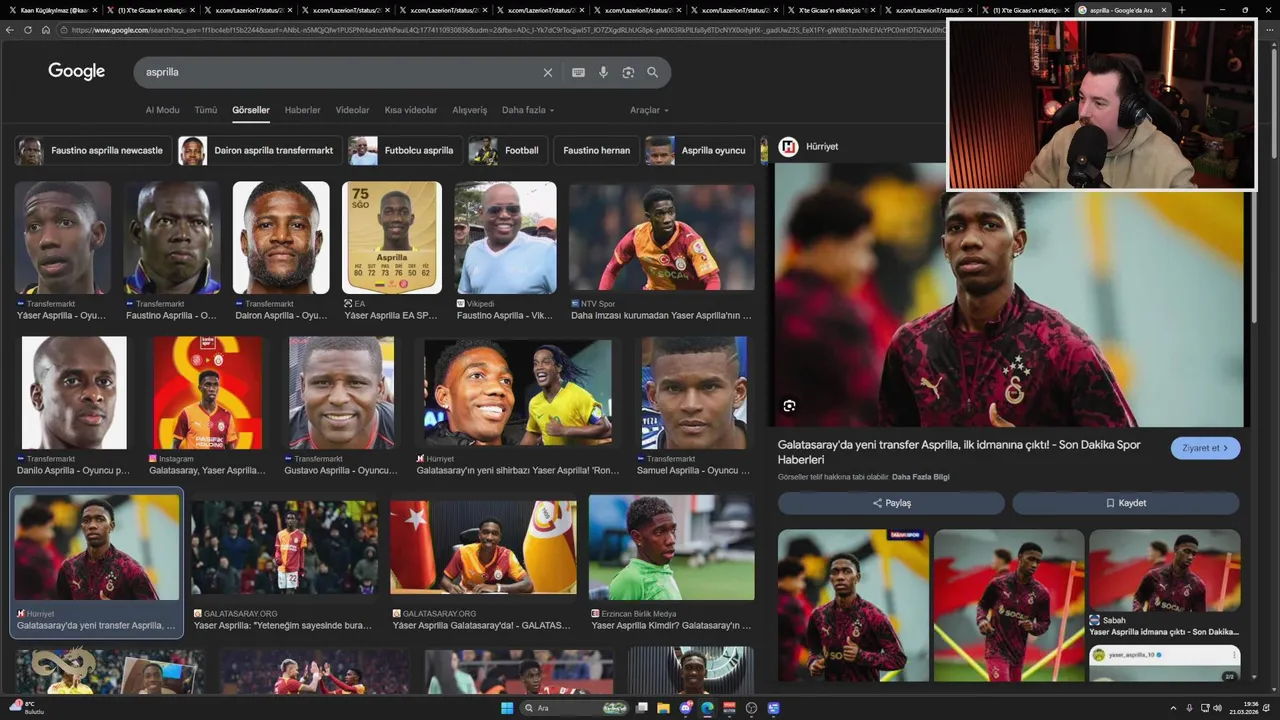Click the Paylaş button
Viewport: 1280px width, 720px height.
(x=891, y=503)
